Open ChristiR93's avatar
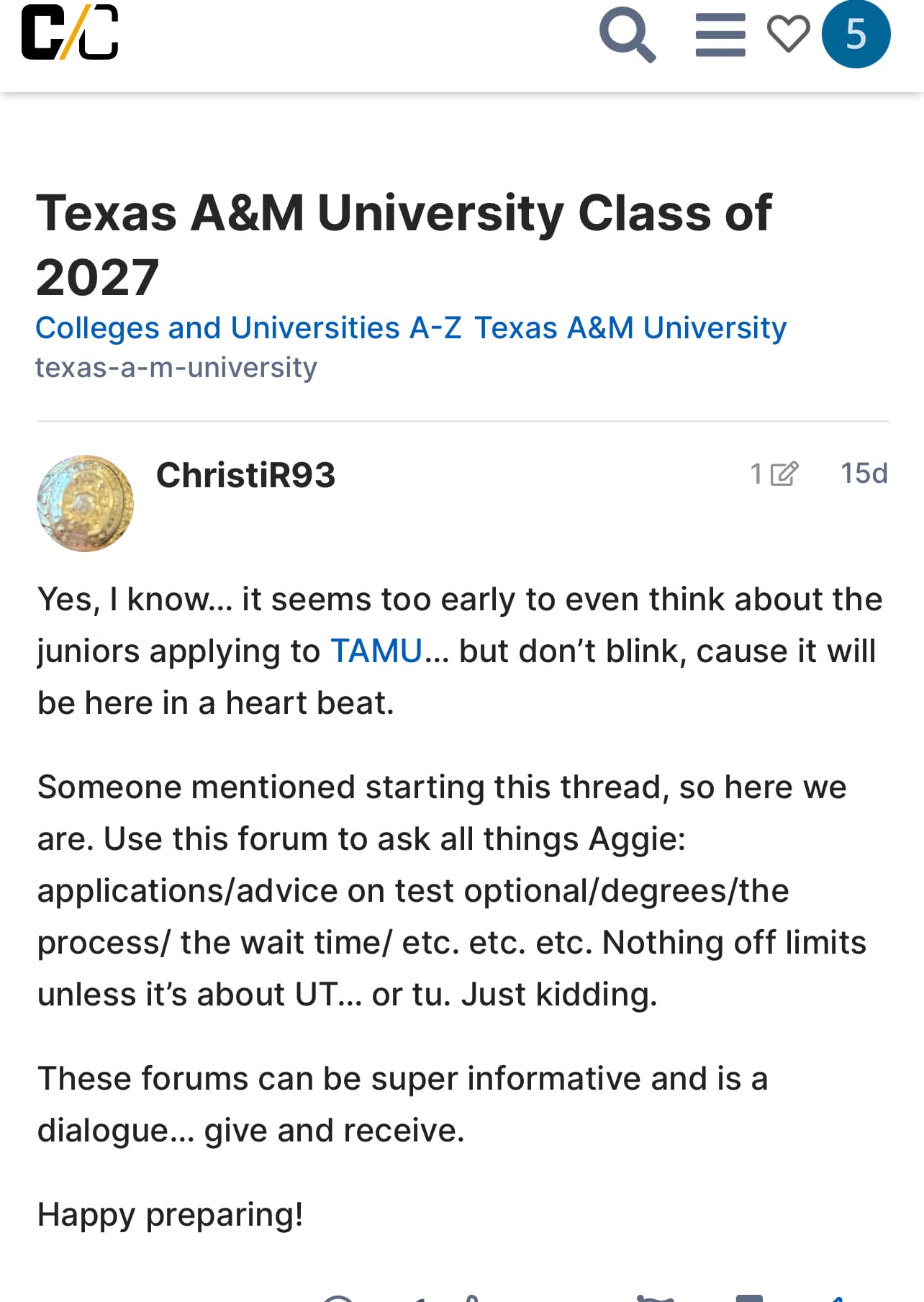The image size is (924, 1302). (85, 503)
